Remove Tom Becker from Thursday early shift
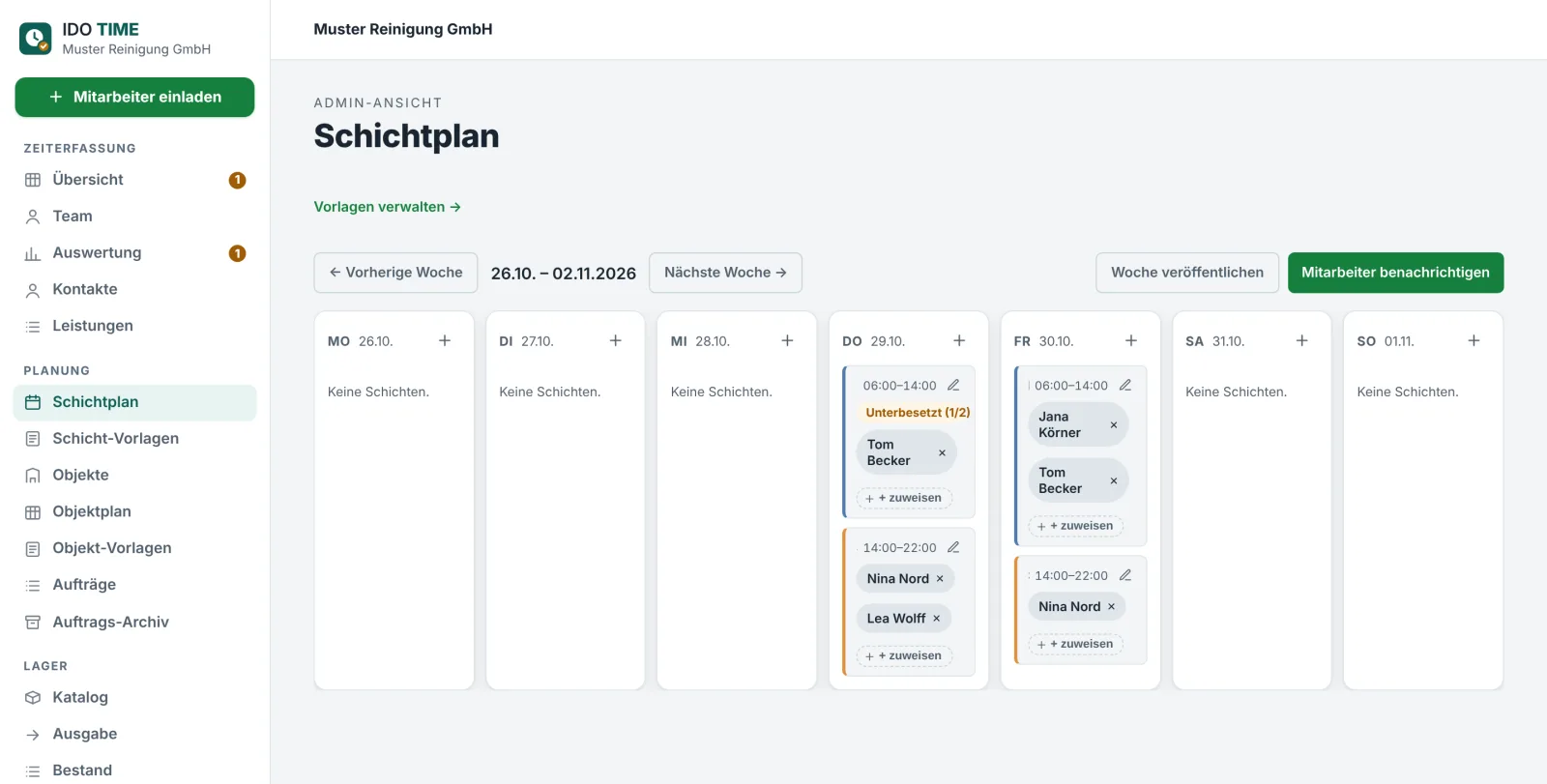 (x=942, y=452)
